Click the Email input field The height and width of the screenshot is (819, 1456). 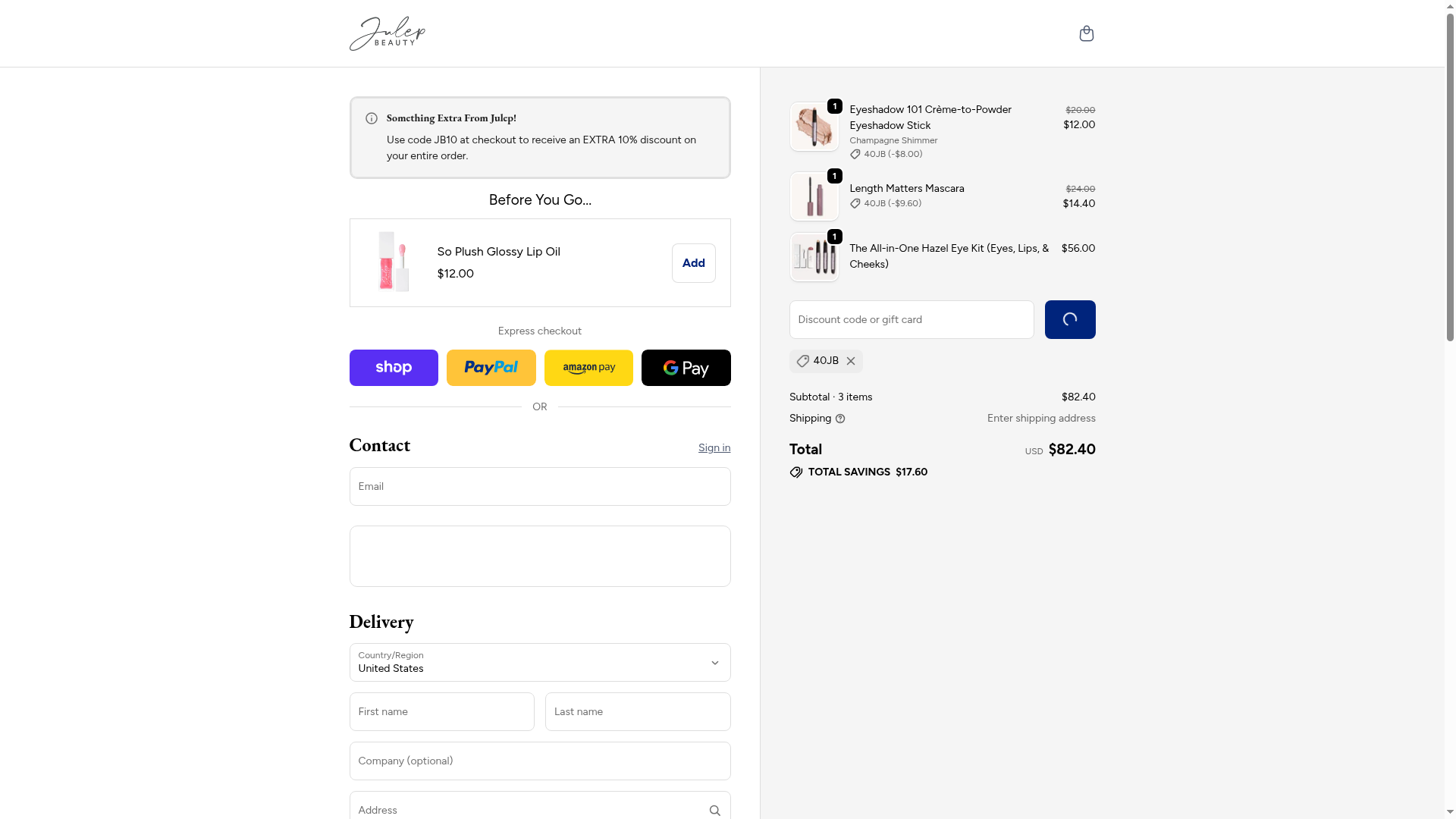(539, 487)
